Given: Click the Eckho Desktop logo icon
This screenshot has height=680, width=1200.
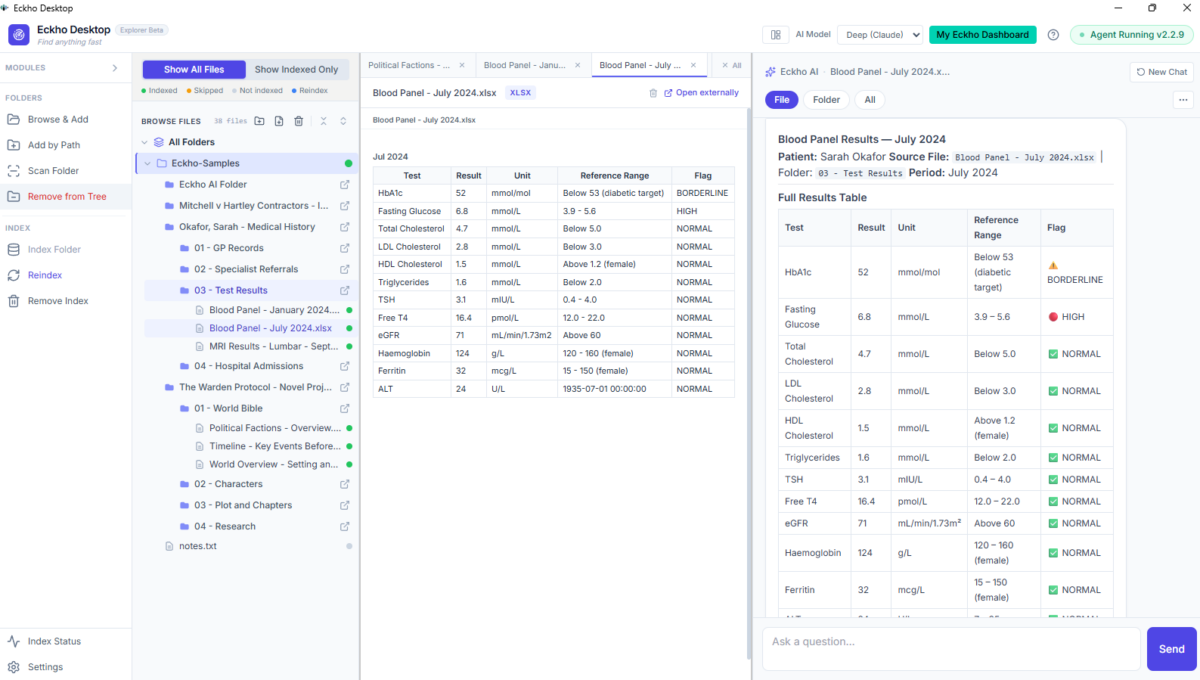Looking at the screenshot, I should (19, 35).
